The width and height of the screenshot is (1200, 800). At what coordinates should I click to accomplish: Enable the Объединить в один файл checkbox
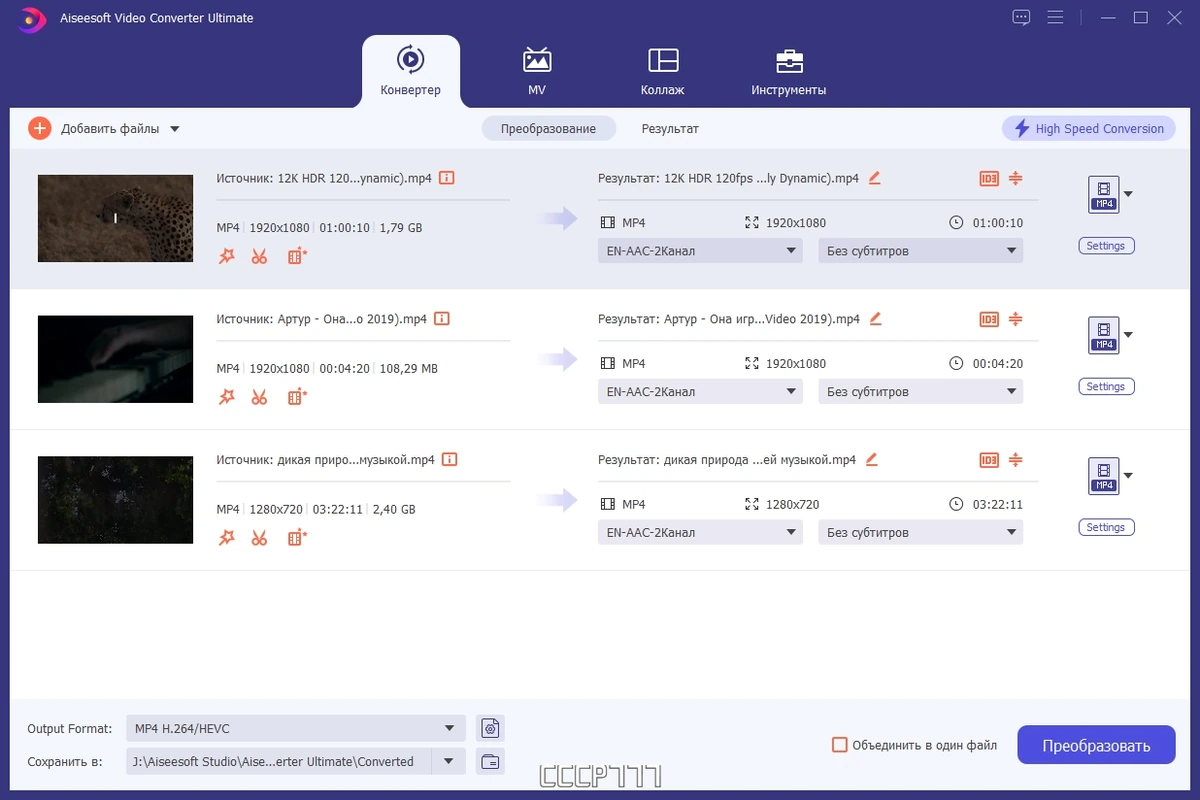click(x=840, y=745)
